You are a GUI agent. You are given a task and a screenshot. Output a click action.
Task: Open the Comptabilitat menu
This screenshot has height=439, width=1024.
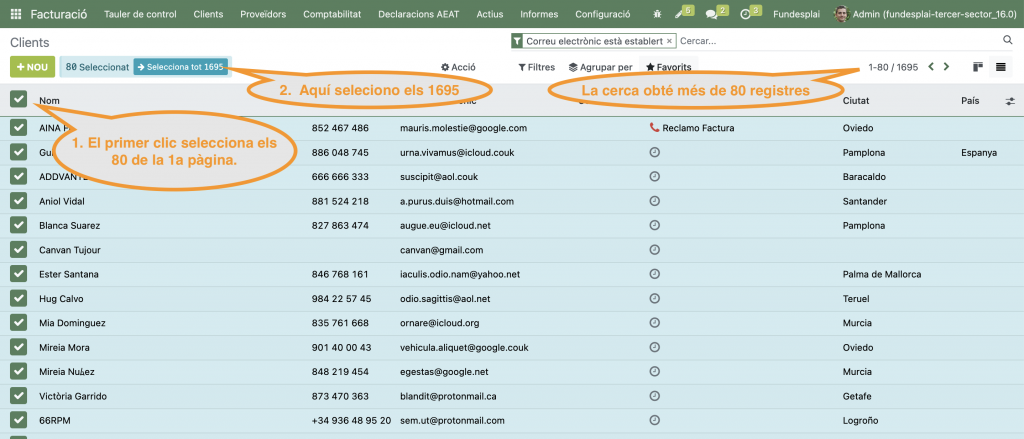point(332,14)
